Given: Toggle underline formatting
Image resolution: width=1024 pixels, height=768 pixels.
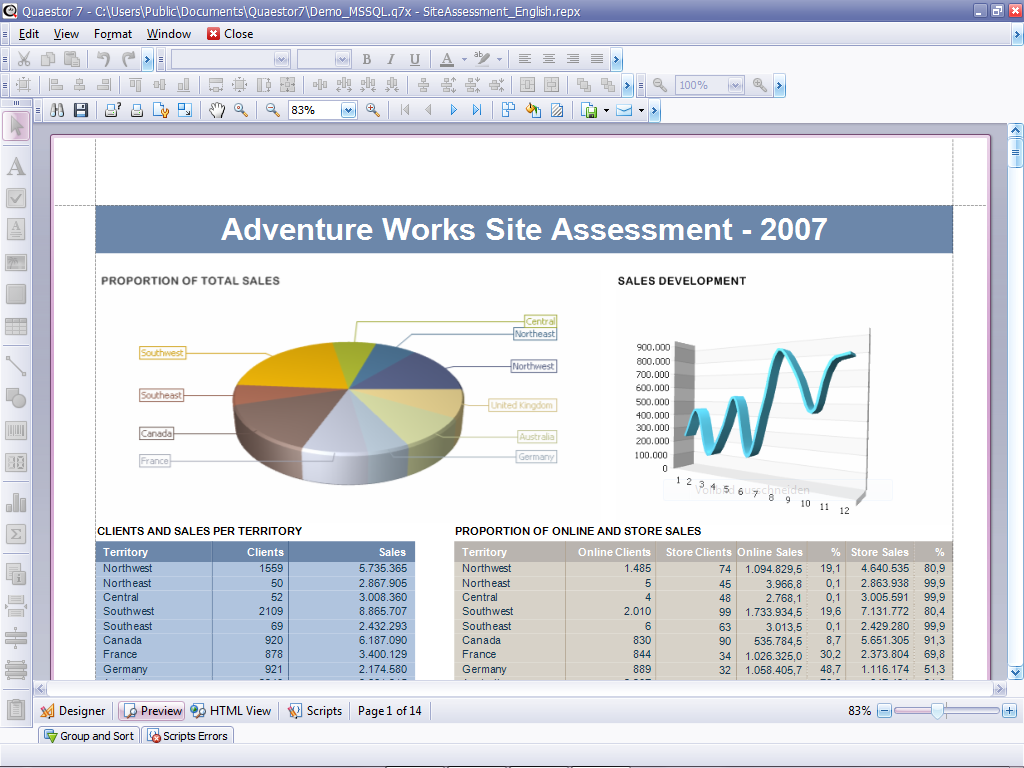Looking at the screenshot, I should pos(415,59).
